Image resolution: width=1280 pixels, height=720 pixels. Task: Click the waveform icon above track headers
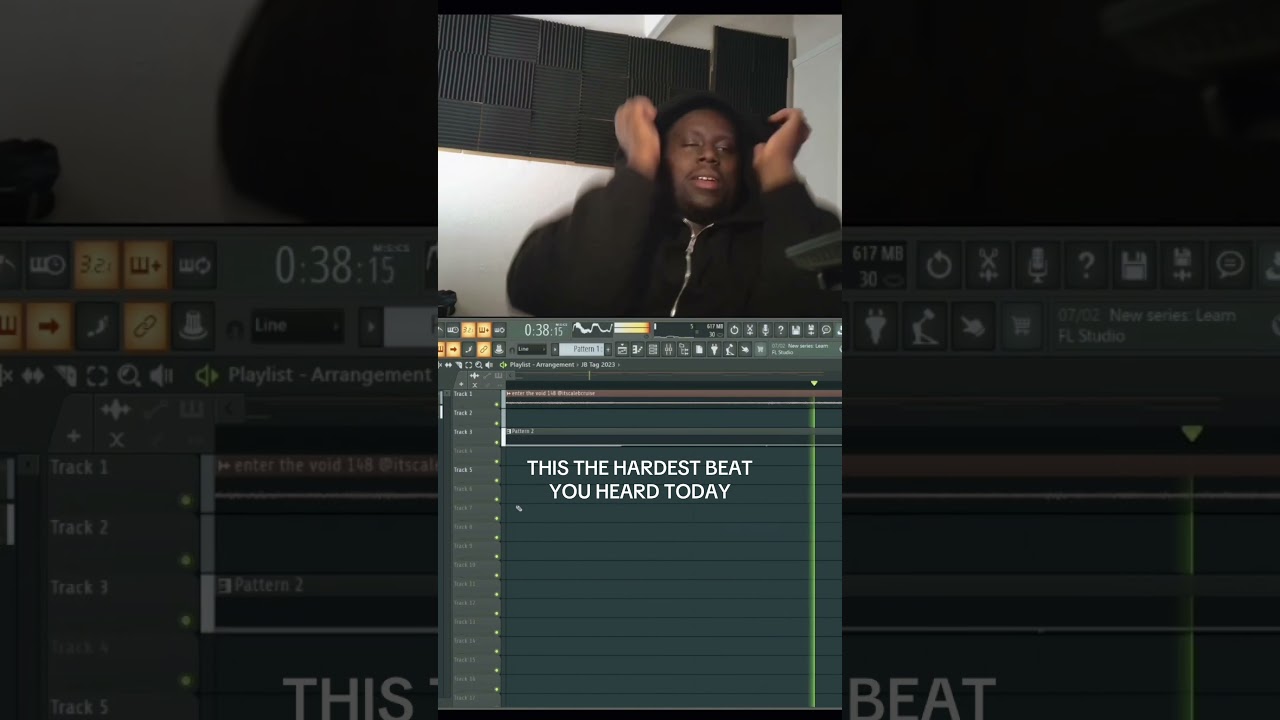[474, 375]
